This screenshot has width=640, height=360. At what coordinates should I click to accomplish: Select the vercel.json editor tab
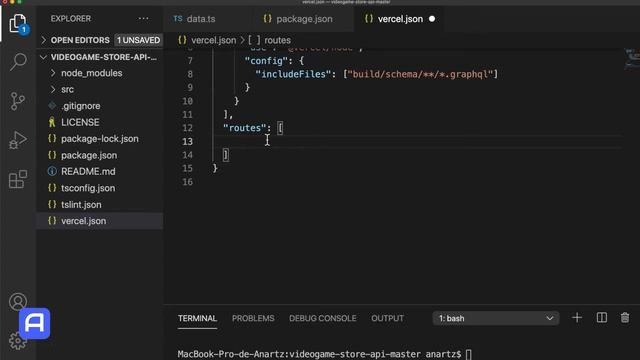tap(400, 19)
